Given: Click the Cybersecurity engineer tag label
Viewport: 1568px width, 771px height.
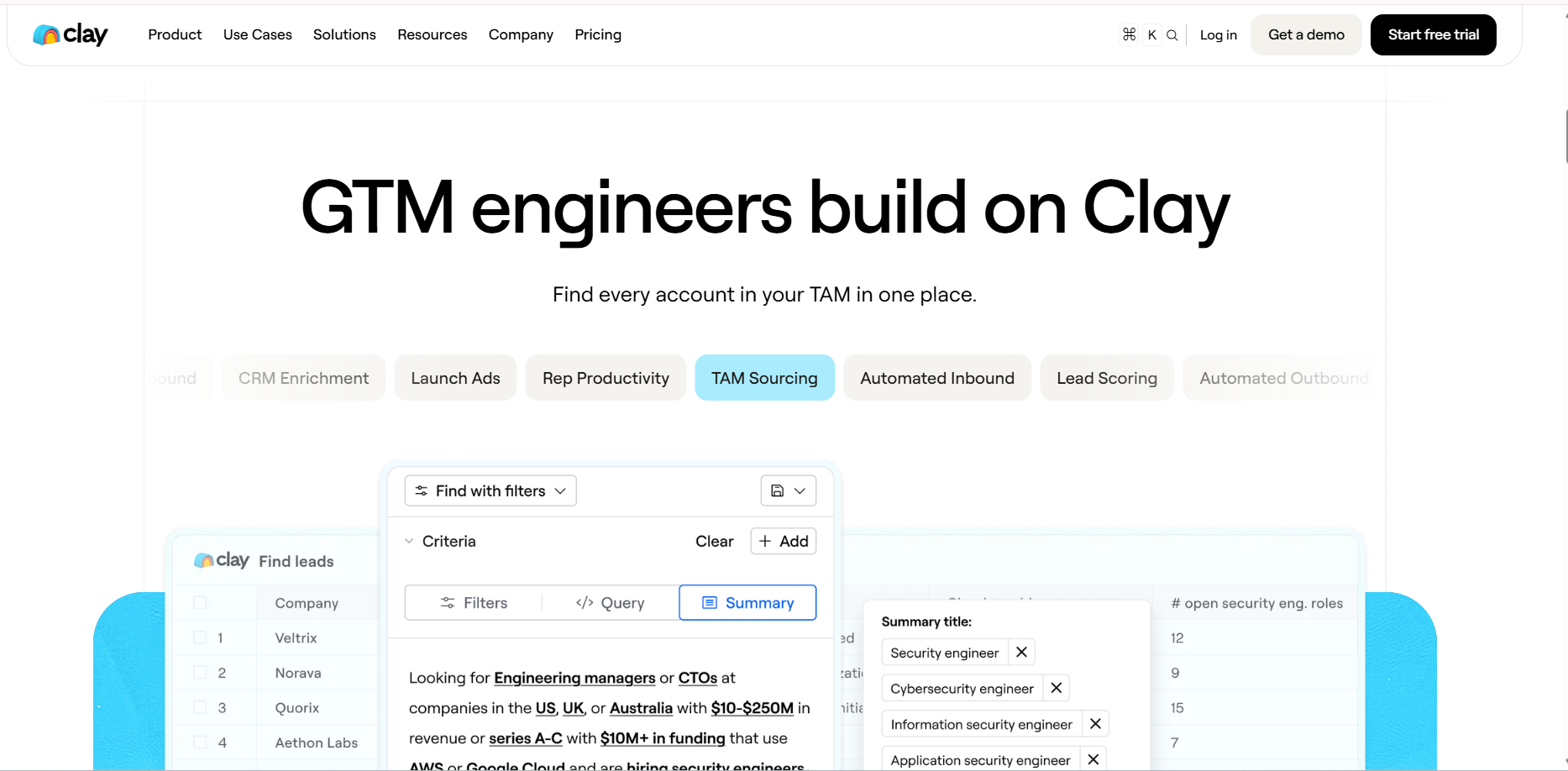Looking at the screenshot, I should click(962, 689).
